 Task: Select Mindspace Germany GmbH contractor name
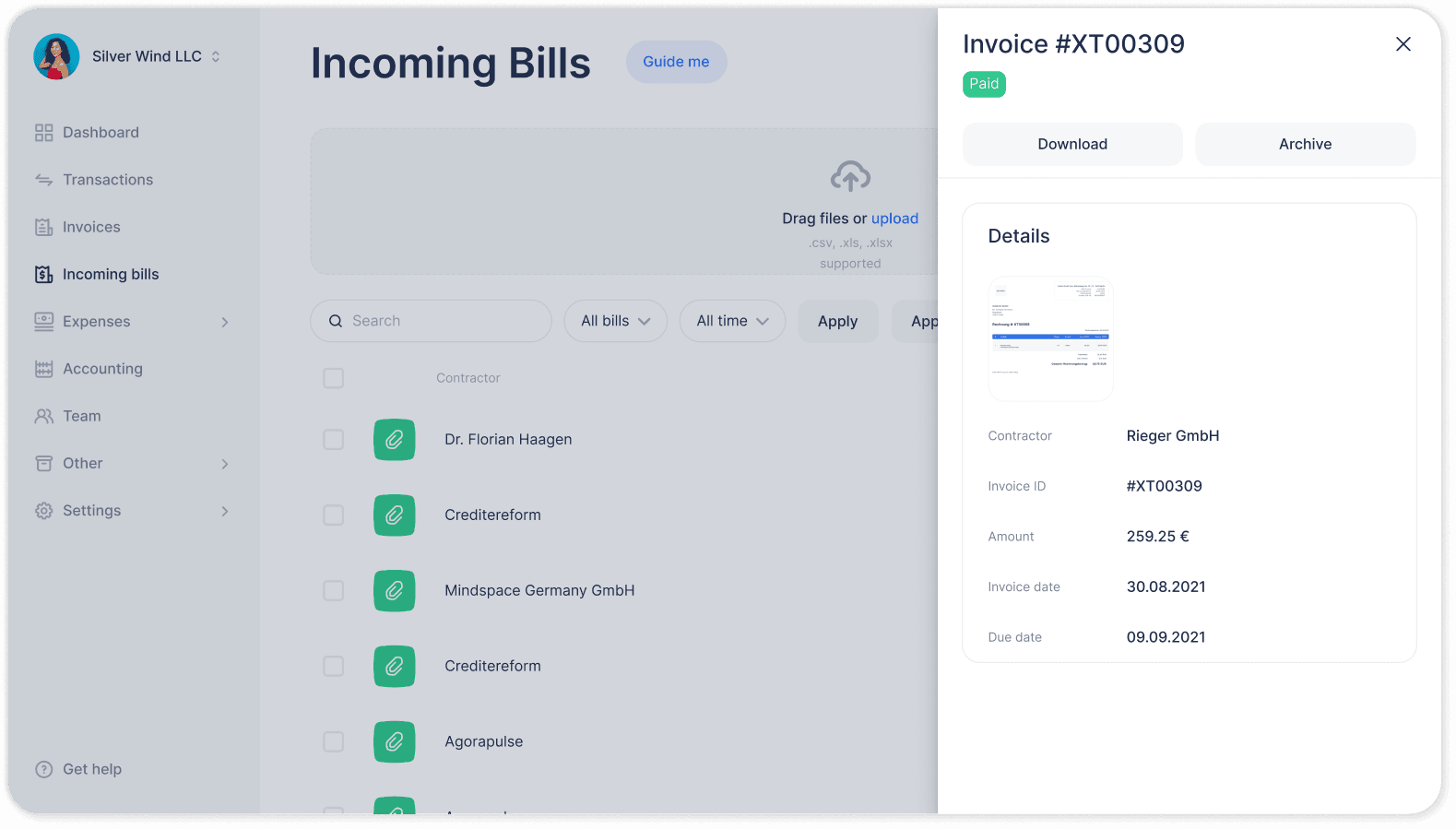(x=539, y=591)
